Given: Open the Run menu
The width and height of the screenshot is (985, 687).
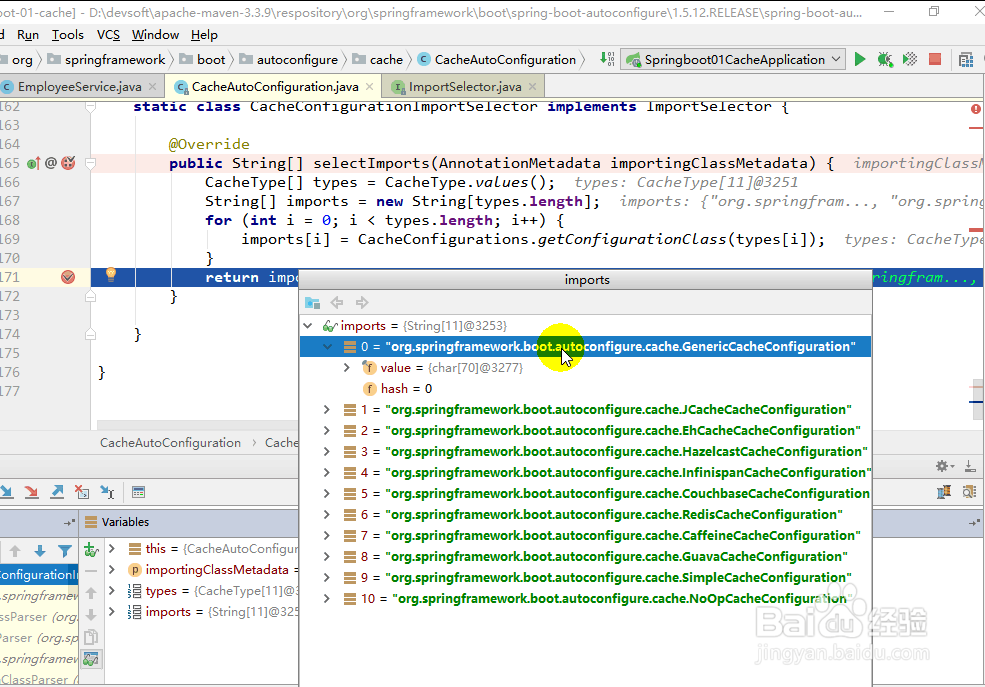Looking at the screenshot, I should pyautogui.click(x=28, y=35).
